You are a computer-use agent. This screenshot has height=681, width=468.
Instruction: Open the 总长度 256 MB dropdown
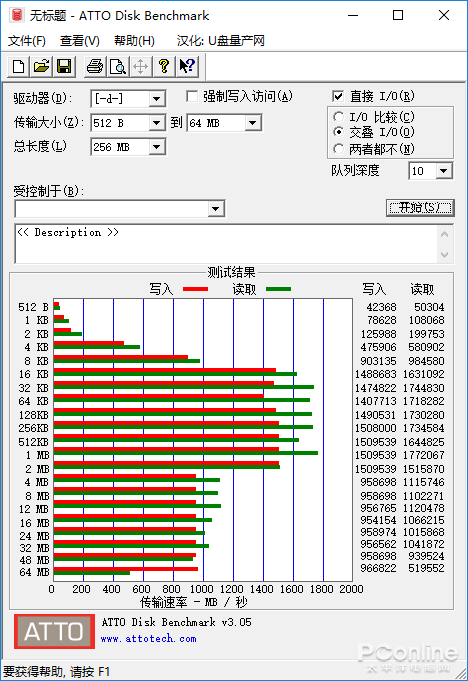coord(157,147)
